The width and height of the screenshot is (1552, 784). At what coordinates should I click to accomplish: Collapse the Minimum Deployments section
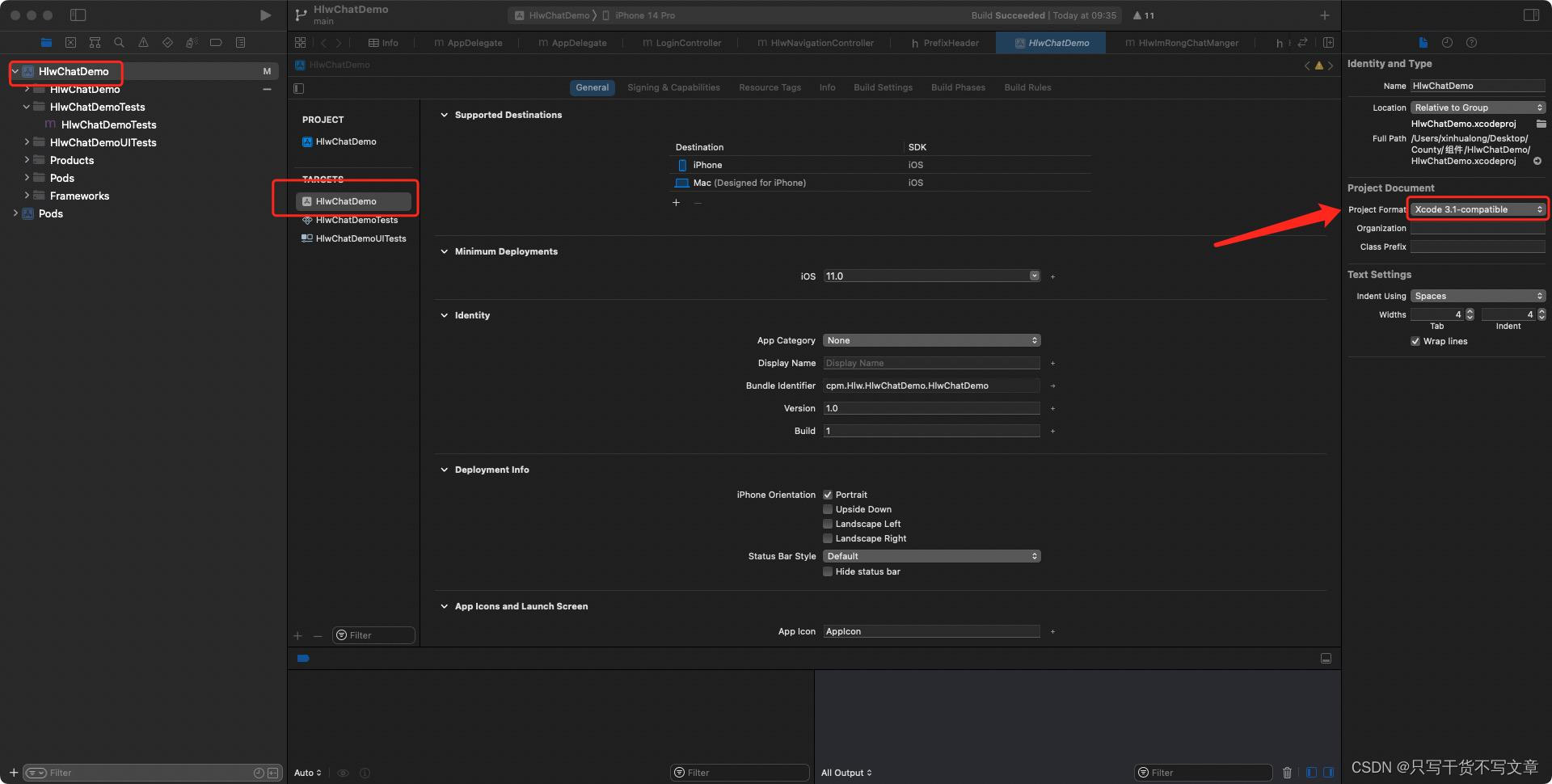(x=444, y=251)
